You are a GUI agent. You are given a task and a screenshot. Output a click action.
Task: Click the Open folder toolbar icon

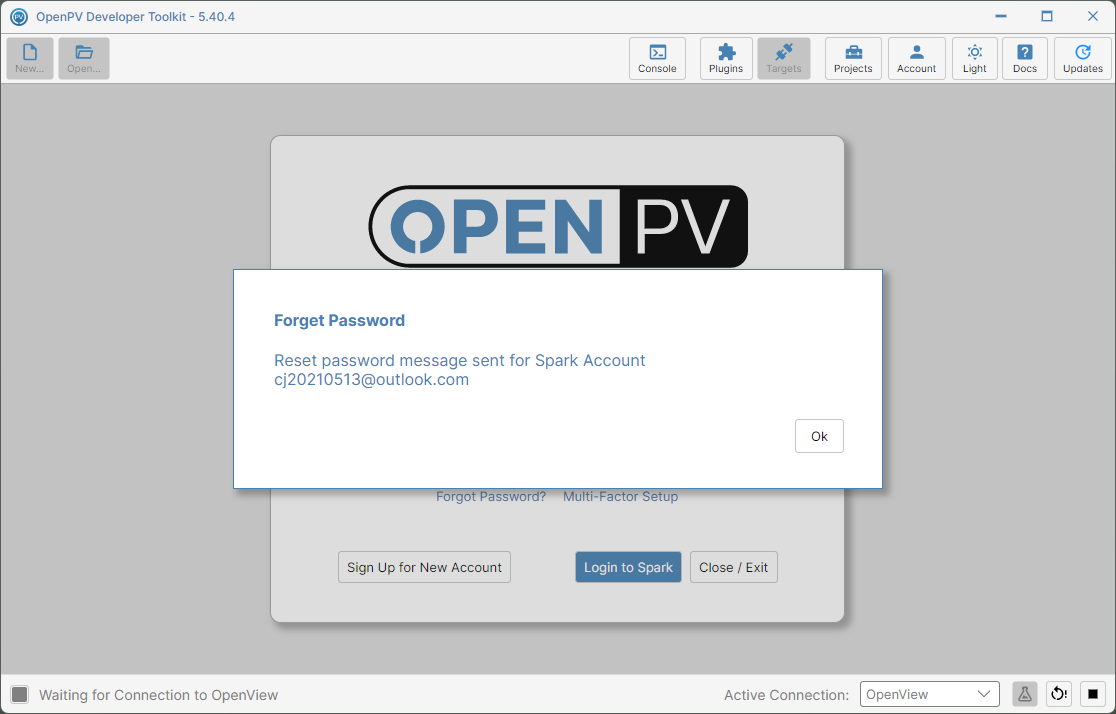84,58
